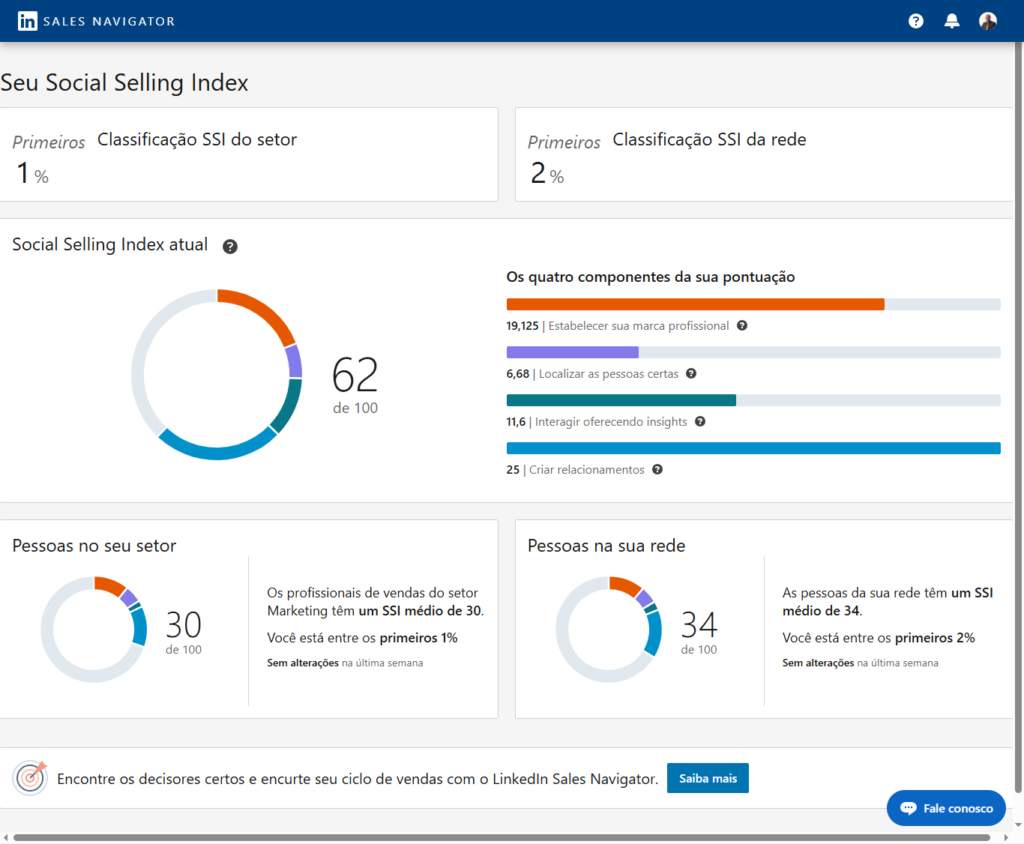
Task: Click the sector 1 % ranking value
Action: pos(32,173)
